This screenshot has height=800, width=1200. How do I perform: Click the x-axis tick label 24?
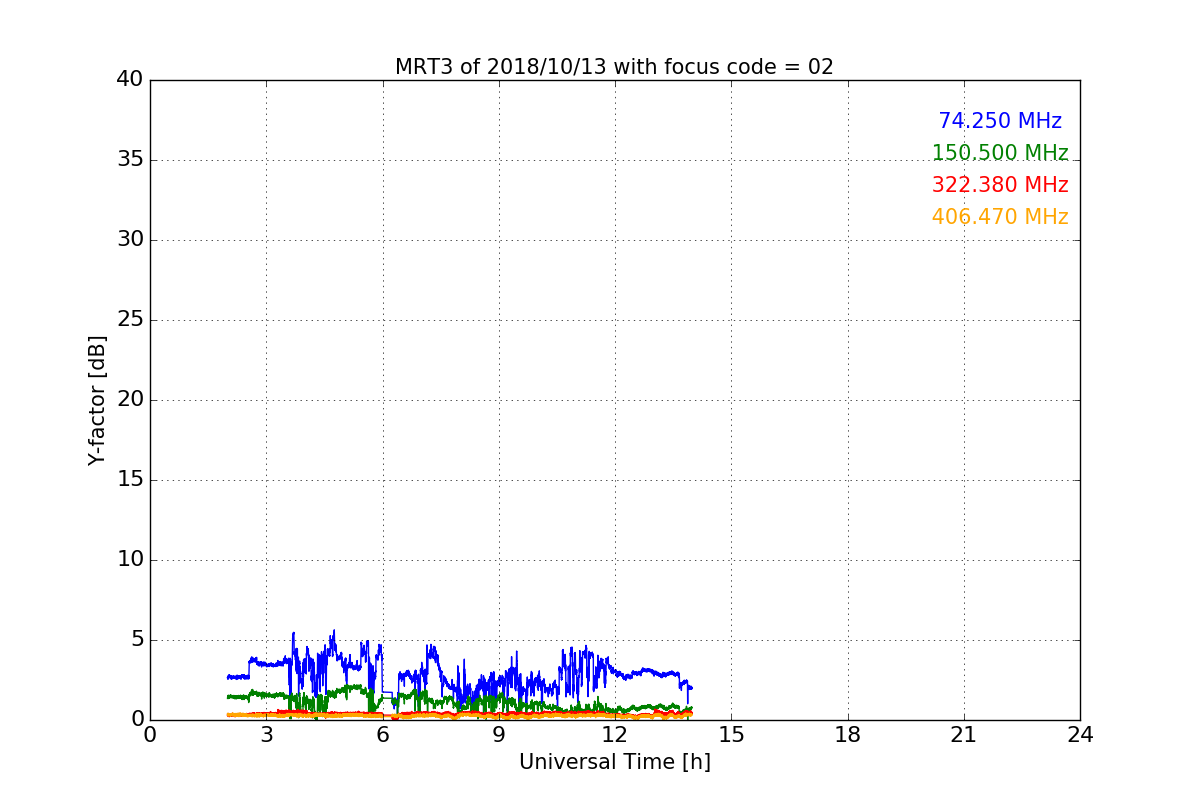tap(1080, 735)
